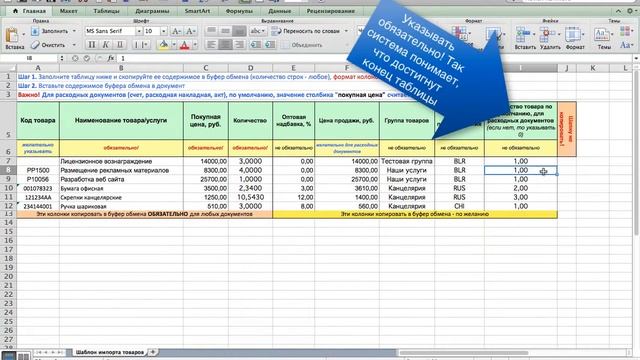Expand the formula bar arrow
640x360 pixels.
point(636,58)
